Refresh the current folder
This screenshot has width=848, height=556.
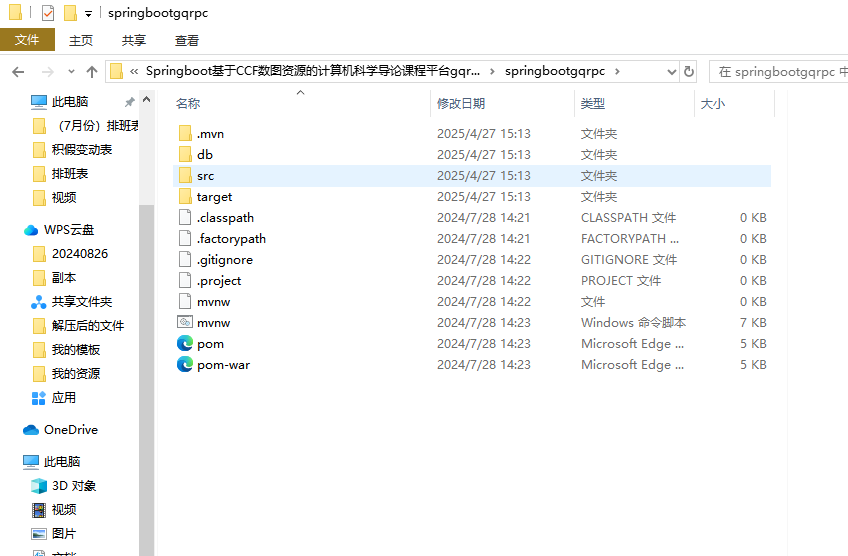click(x=688, y=71)
